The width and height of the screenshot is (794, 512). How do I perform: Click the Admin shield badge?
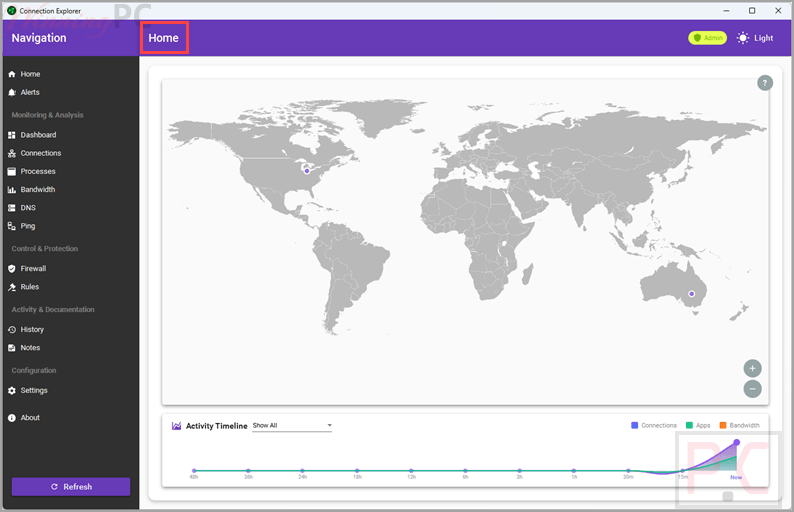707,38
